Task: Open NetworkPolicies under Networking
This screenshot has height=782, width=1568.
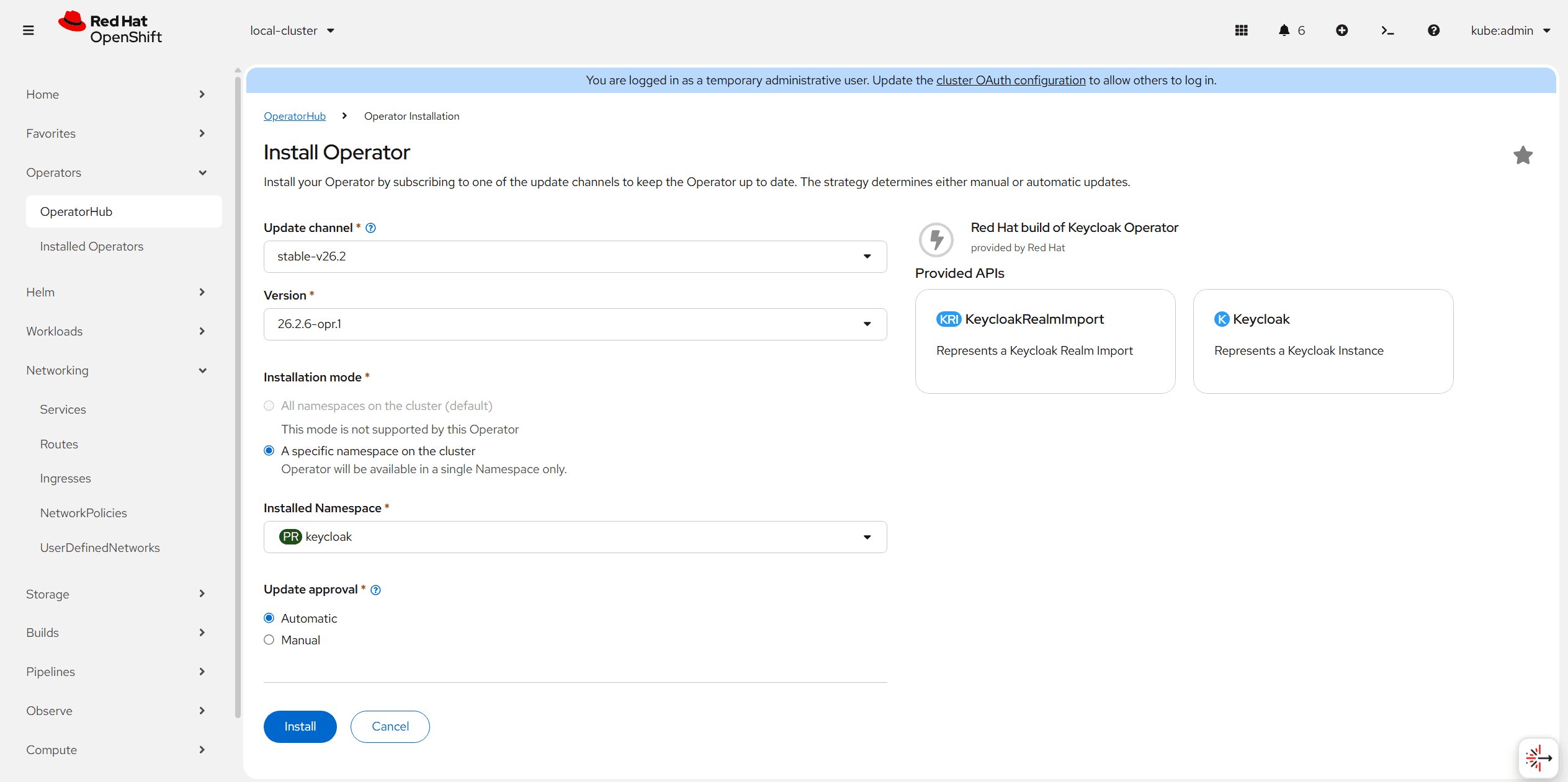Action: [x=124, y=513]
